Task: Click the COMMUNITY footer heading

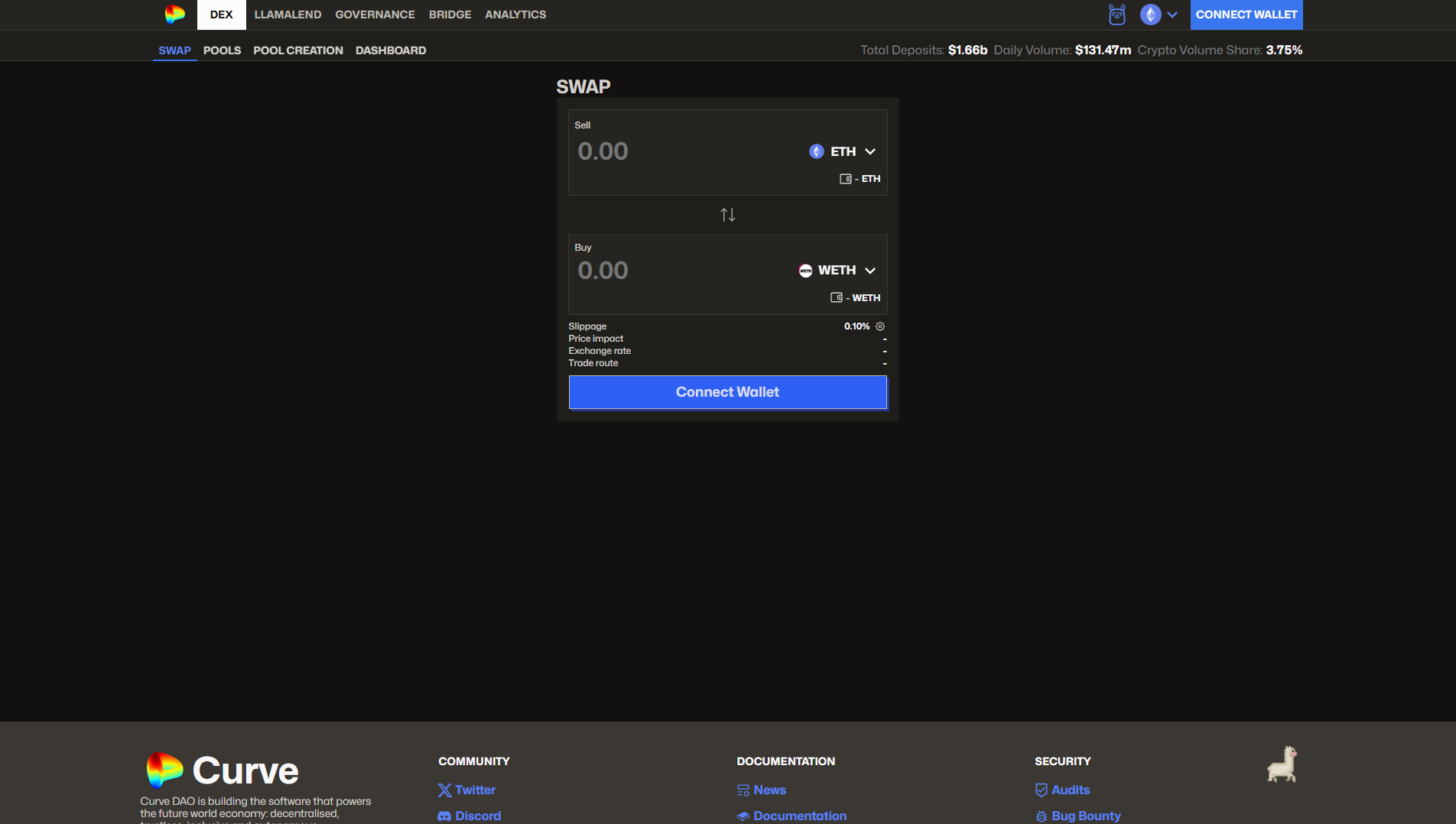Action: pos(474,761)
